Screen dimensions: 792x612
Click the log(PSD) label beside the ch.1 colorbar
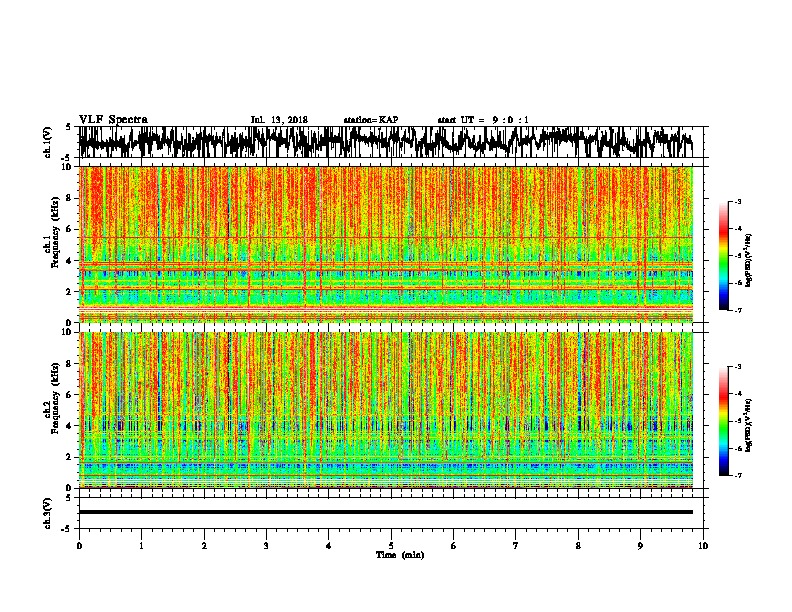pyautogui.click(x=748, y=261)
